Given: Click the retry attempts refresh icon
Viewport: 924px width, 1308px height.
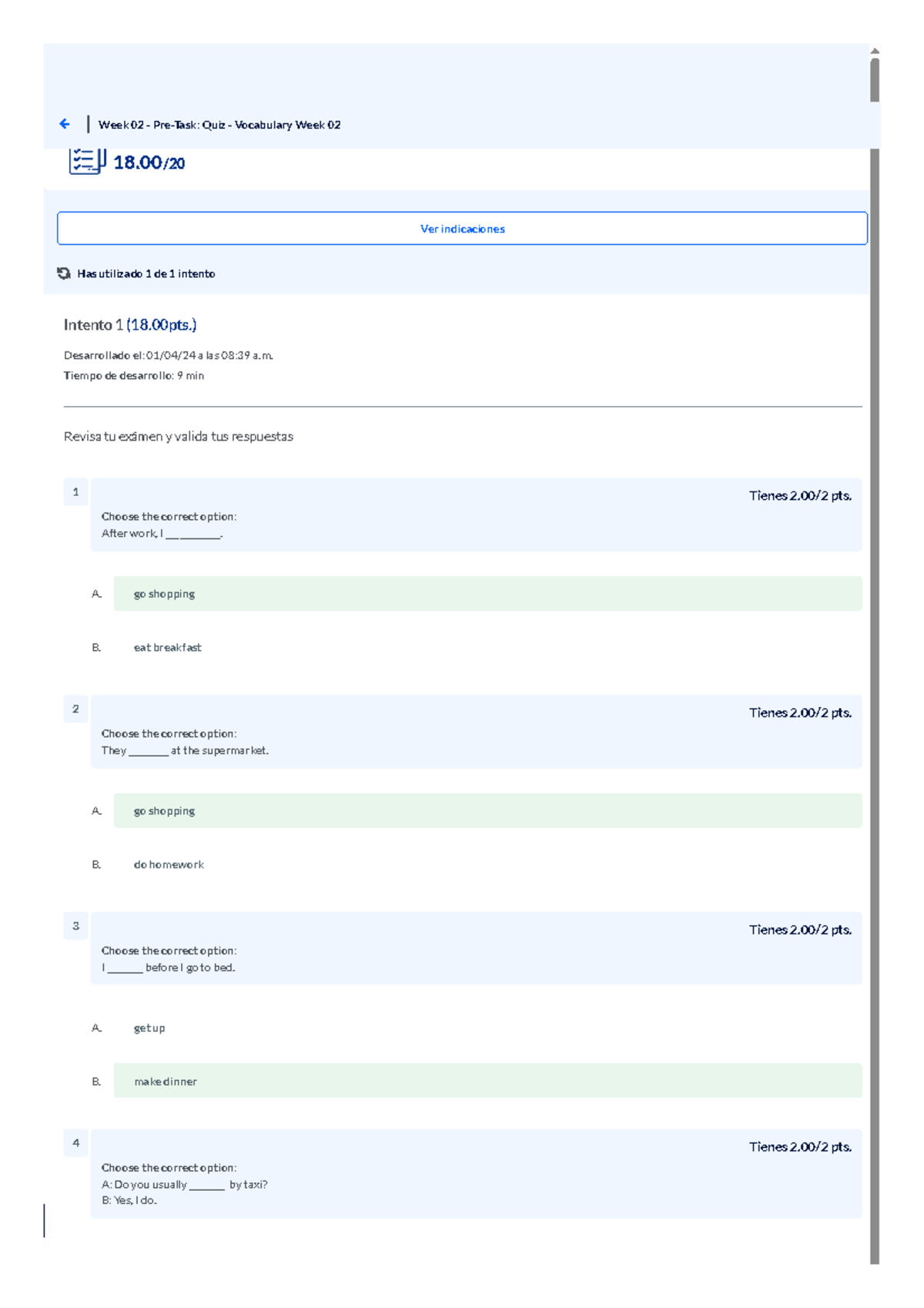Looking at the screenshot, I should 64,273.
